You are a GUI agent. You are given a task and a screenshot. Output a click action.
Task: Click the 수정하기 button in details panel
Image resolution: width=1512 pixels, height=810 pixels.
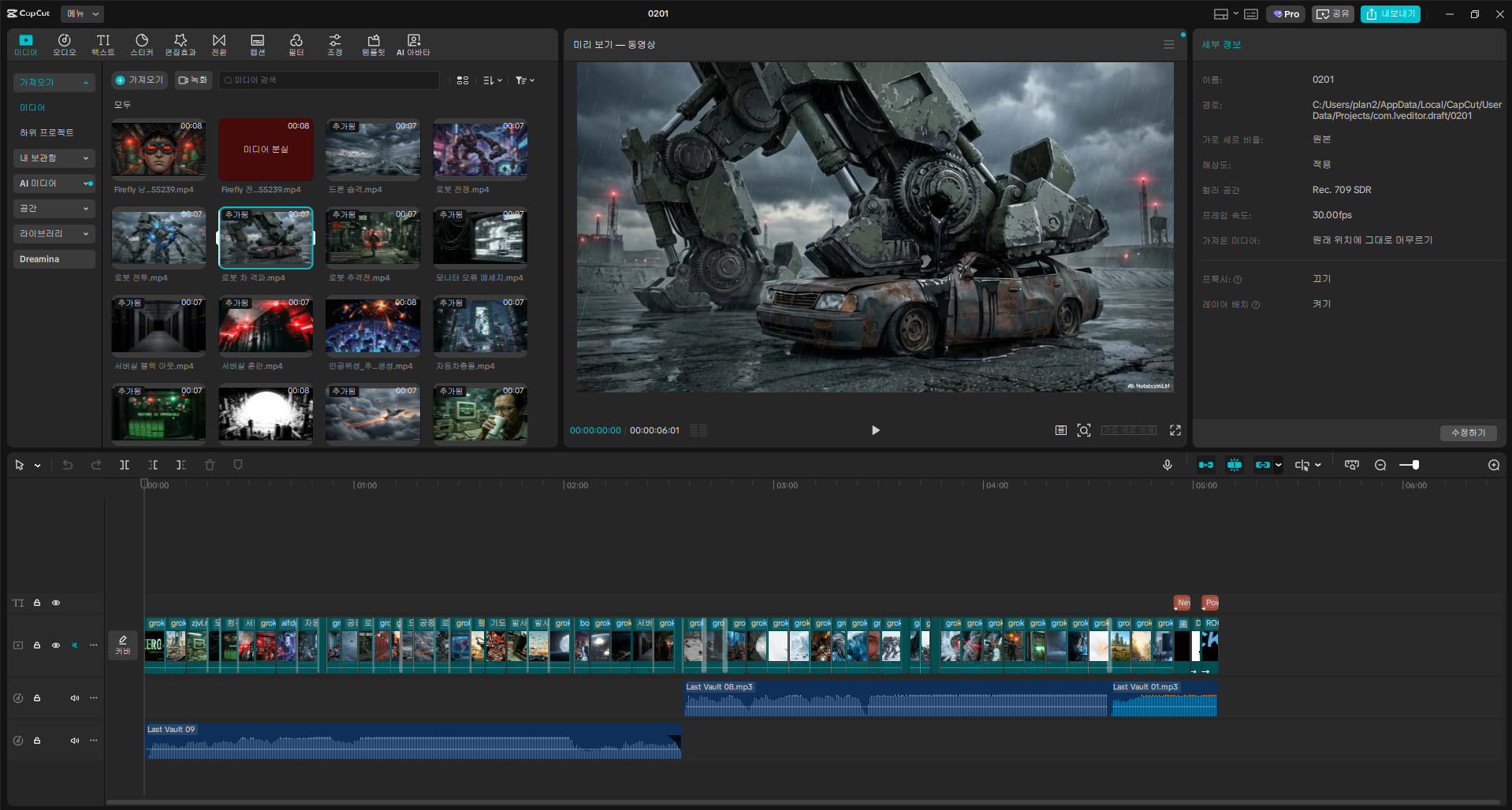click(x=1468, y=433)
